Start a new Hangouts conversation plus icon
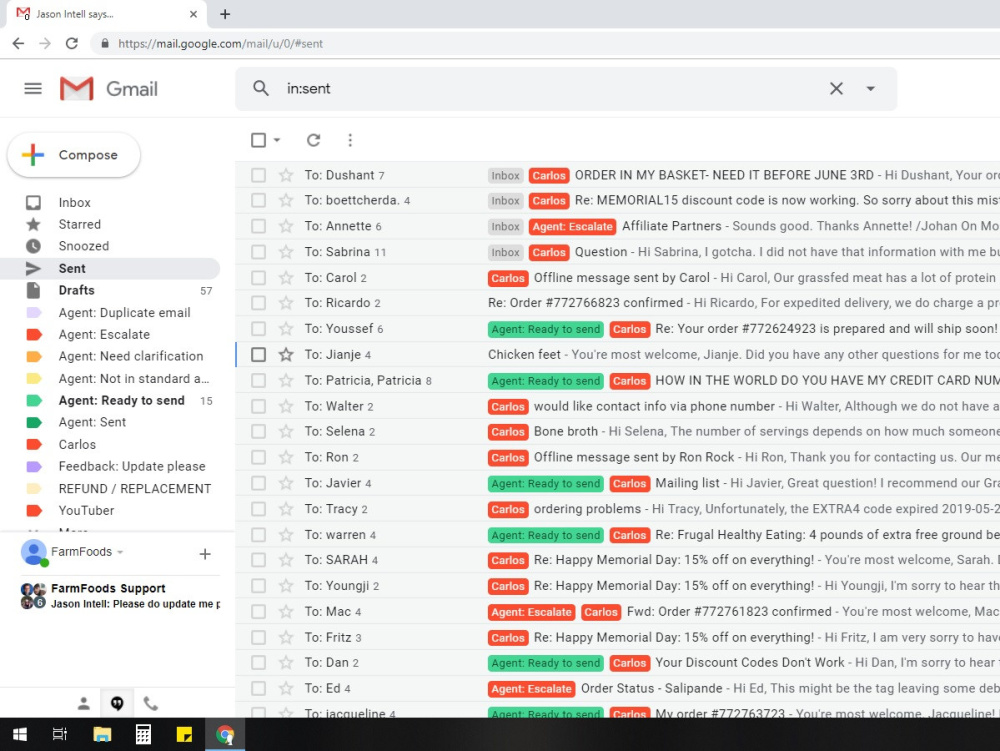 coord(205,554)
